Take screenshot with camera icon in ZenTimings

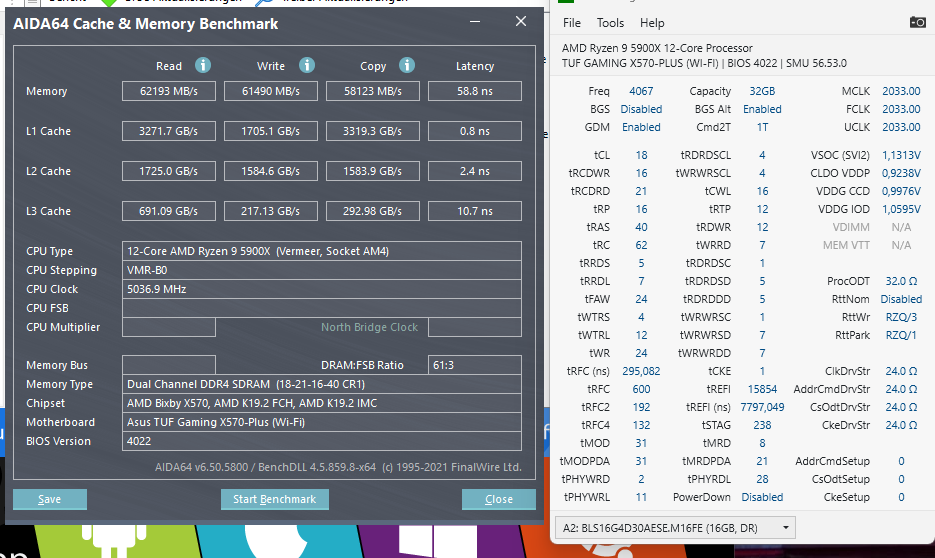point(917,23)
